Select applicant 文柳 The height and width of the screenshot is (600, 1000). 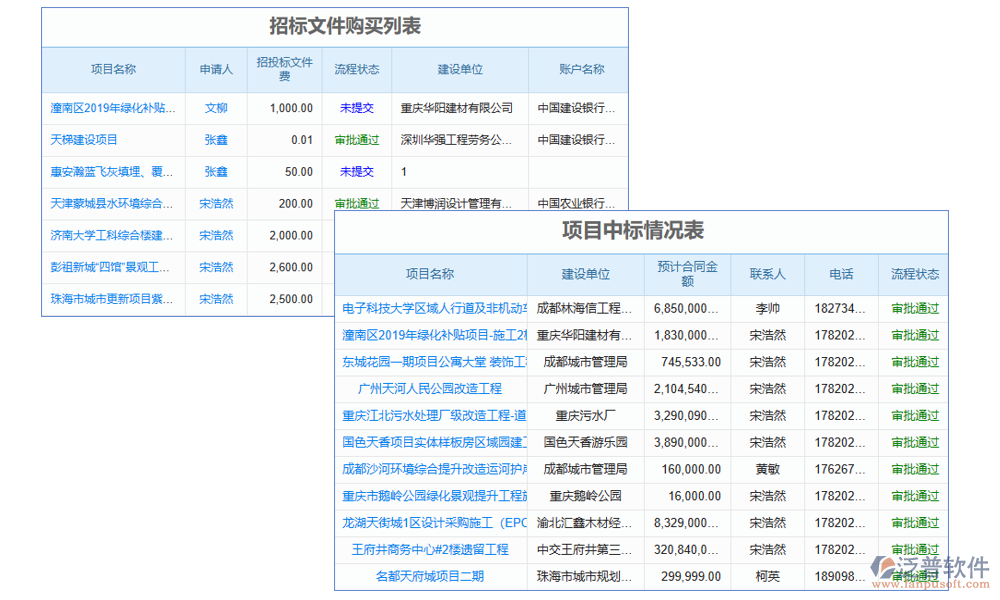[215, 108]
